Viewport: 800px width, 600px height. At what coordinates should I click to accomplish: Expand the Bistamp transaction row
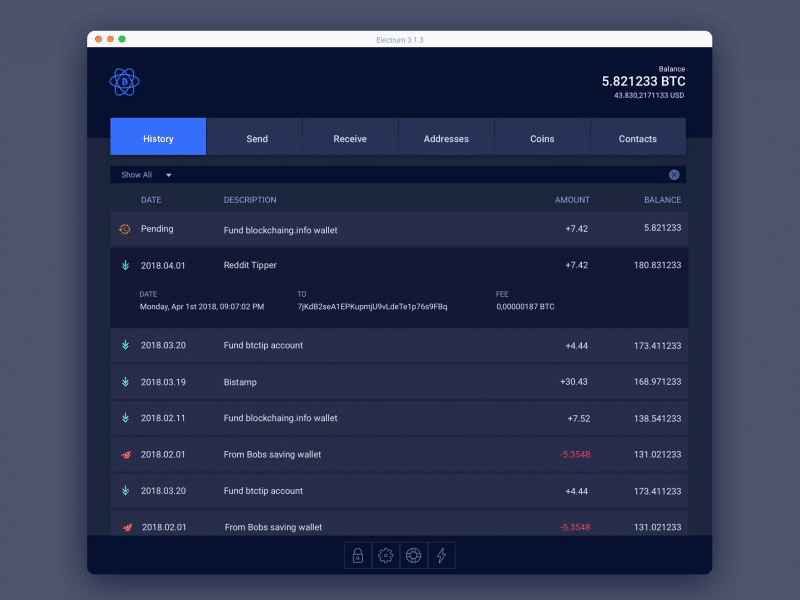pyautogui.click(x=398, y=382)
